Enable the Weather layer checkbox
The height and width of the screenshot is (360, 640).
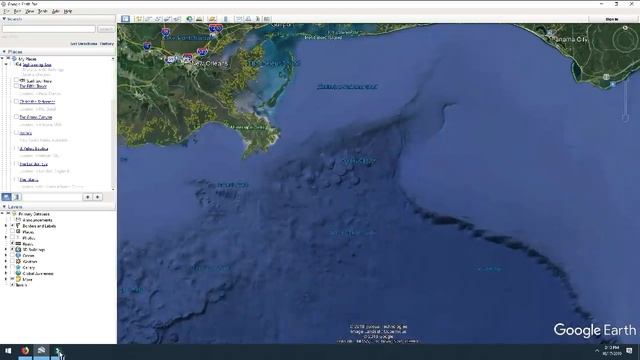pyautogui.click(x=13, y=261)
